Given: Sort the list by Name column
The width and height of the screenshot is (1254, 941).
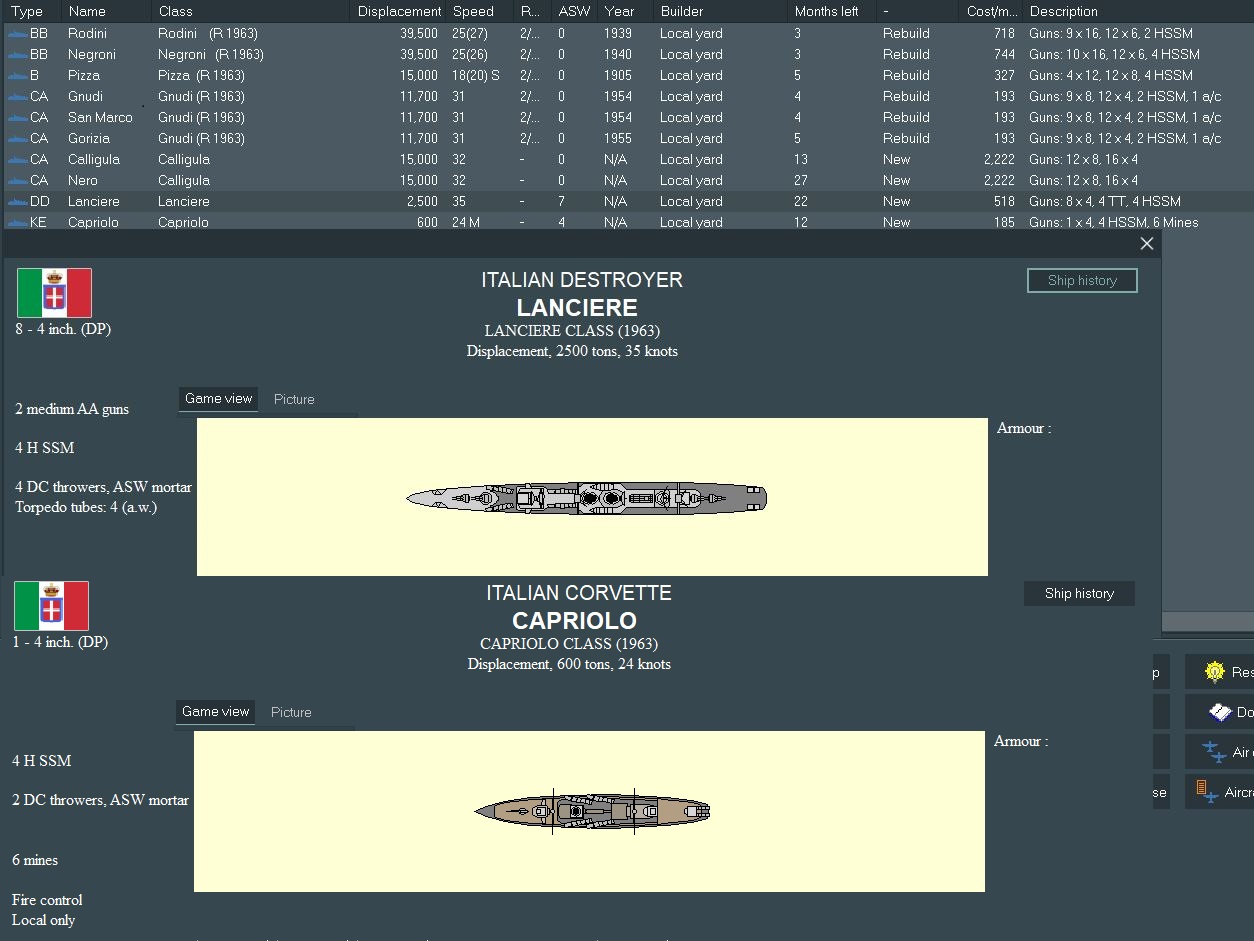Looking at the screenshot, I should pos(107,11).
